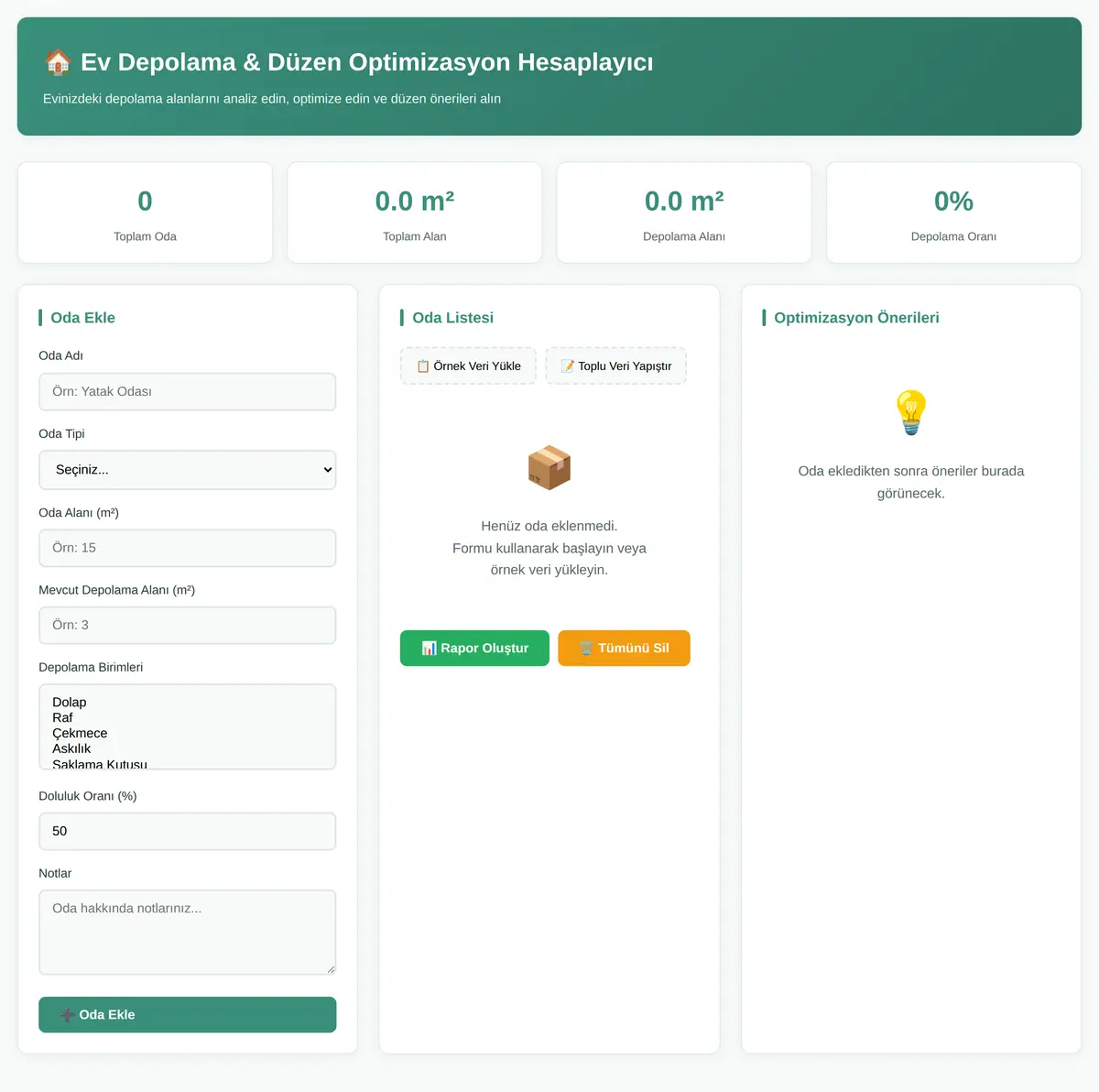Load sample data with Örnek Veri Yükle

coord(468,366)
